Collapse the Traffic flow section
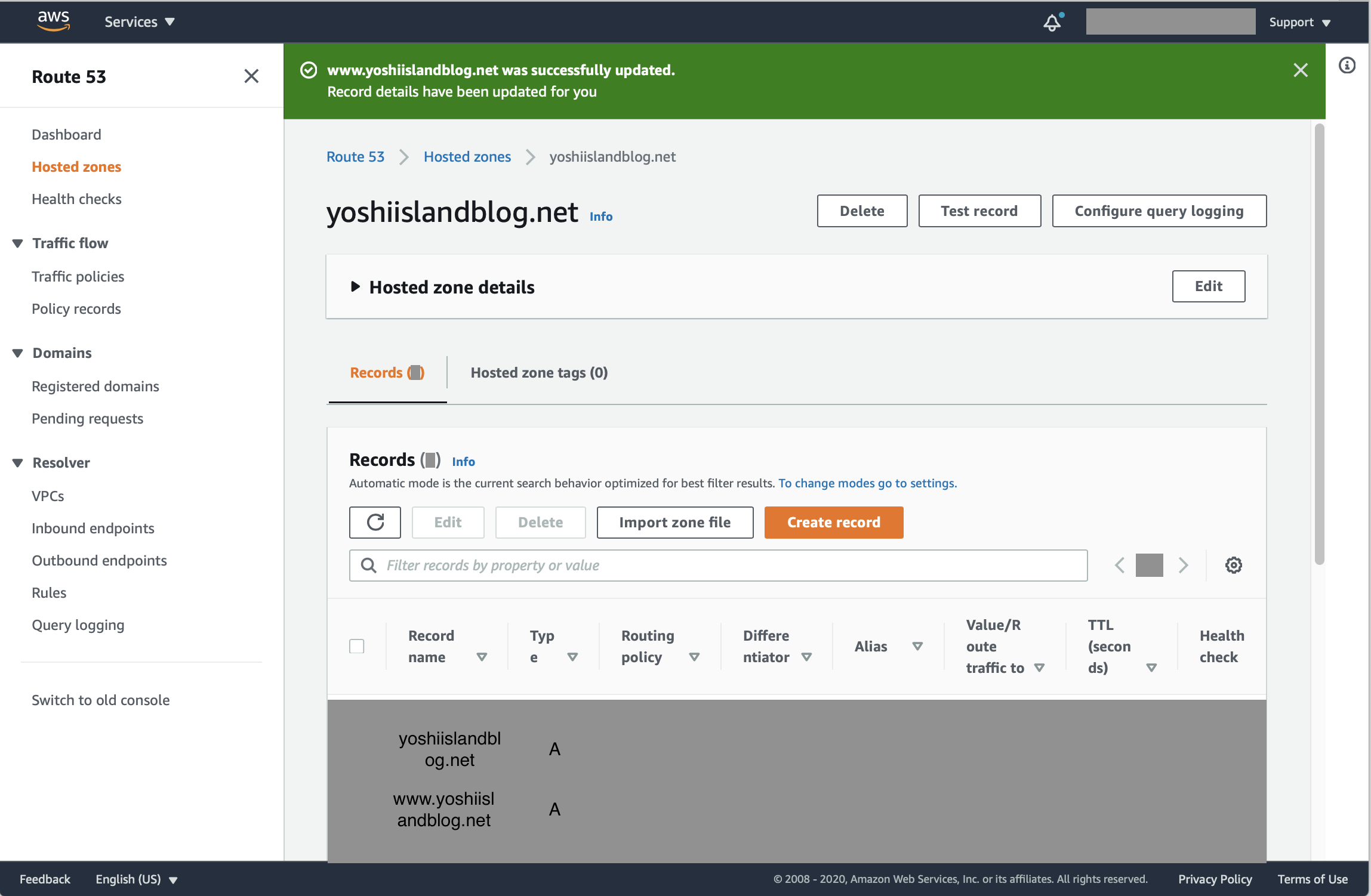Viewport: 1371px width, 896px height. point(18,243)
